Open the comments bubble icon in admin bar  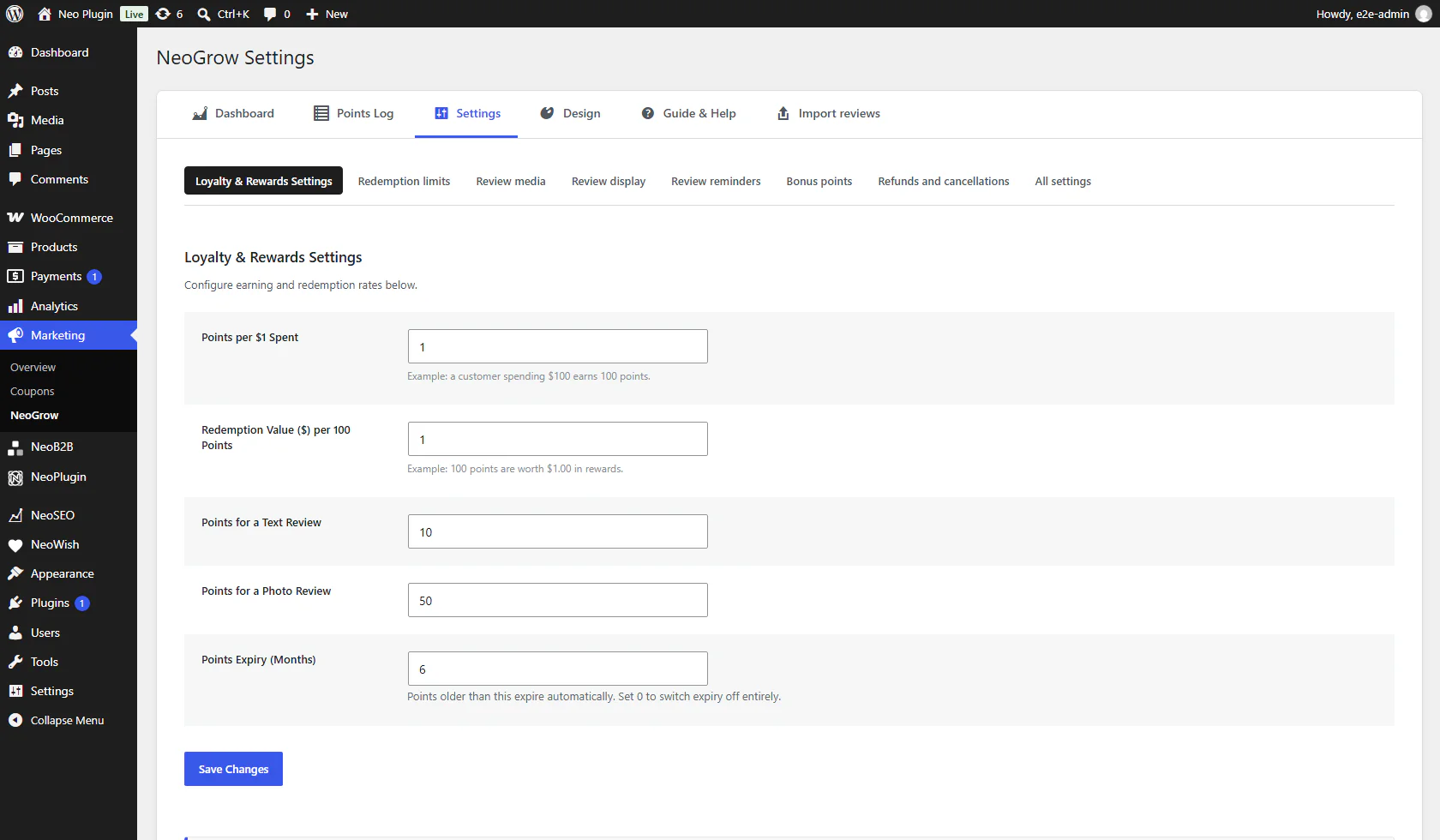270,14
